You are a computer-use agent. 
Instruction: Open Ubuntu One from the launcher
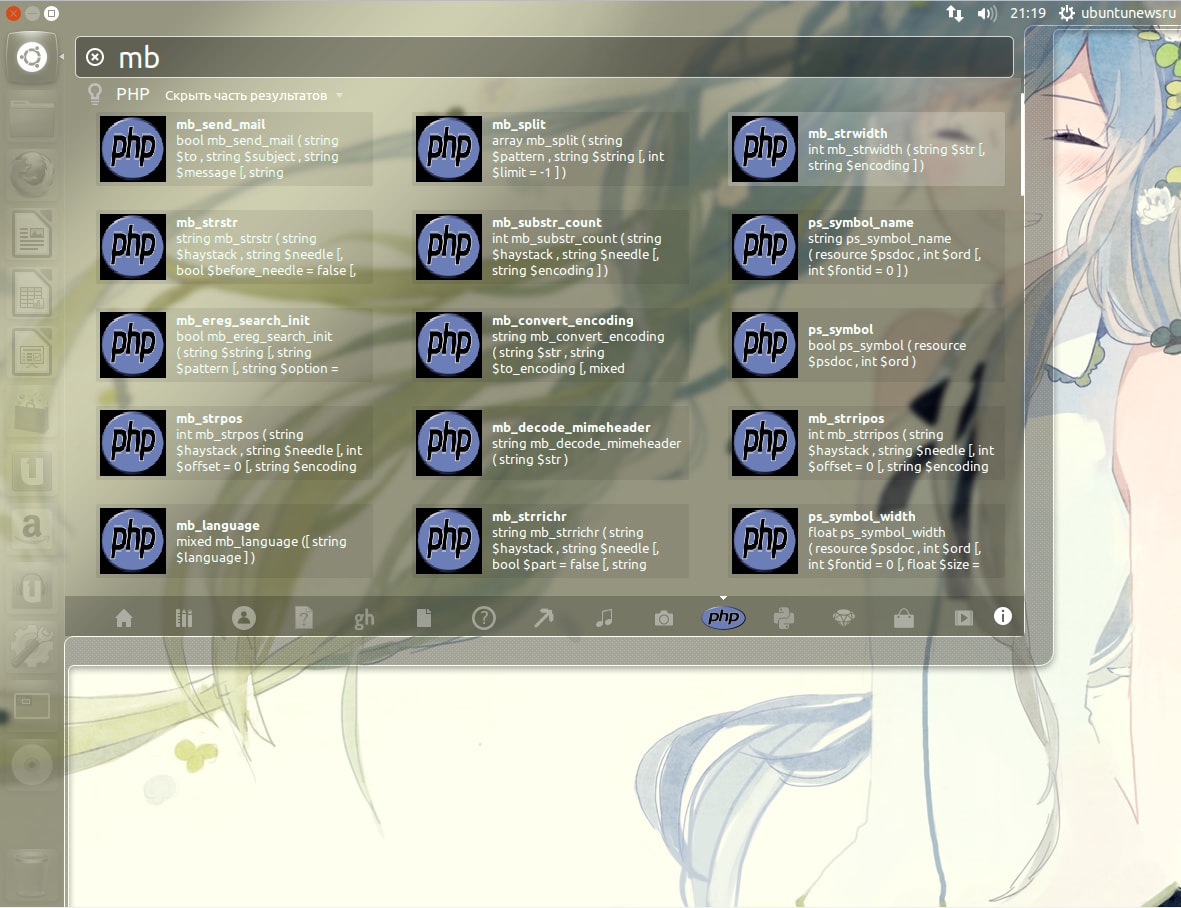coord(32,470)
